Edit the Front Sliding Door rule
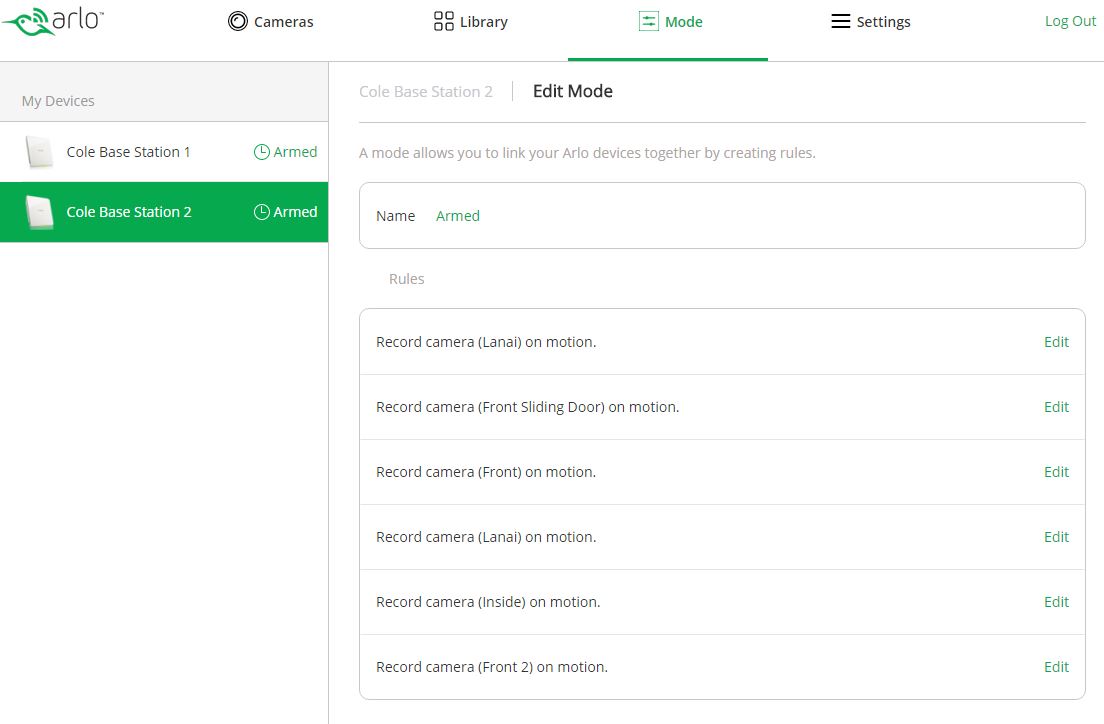This screenshot has width=1104, height=724. click(x=1056, y=407)
